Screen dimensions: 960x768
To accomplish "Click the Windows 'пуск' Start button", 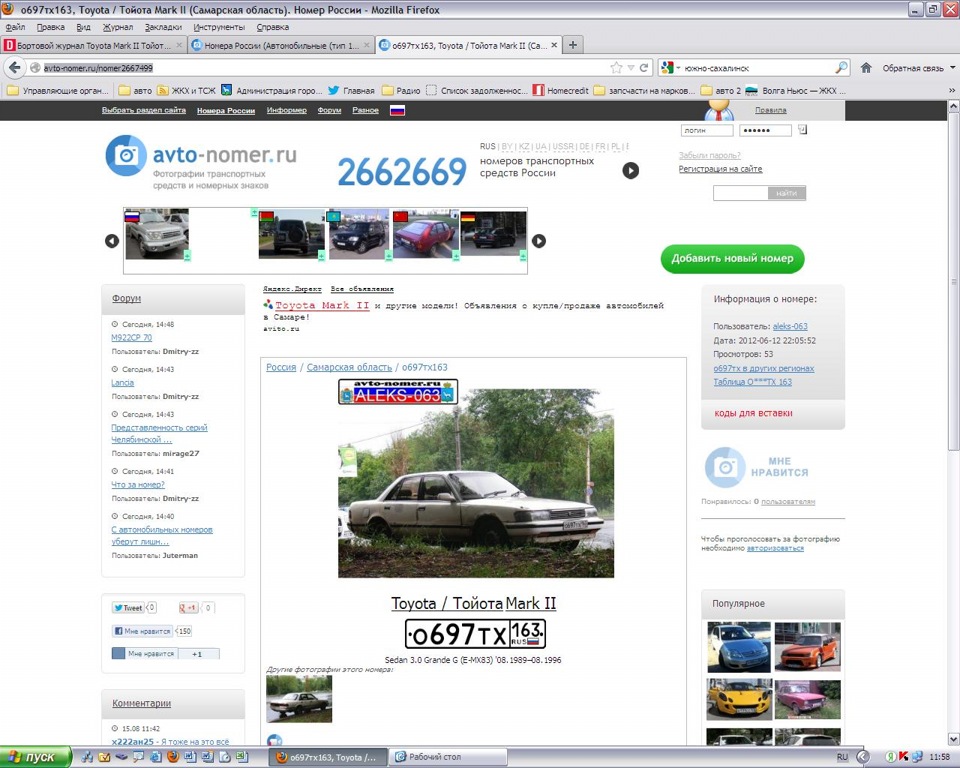I will (x=35, y=757).
